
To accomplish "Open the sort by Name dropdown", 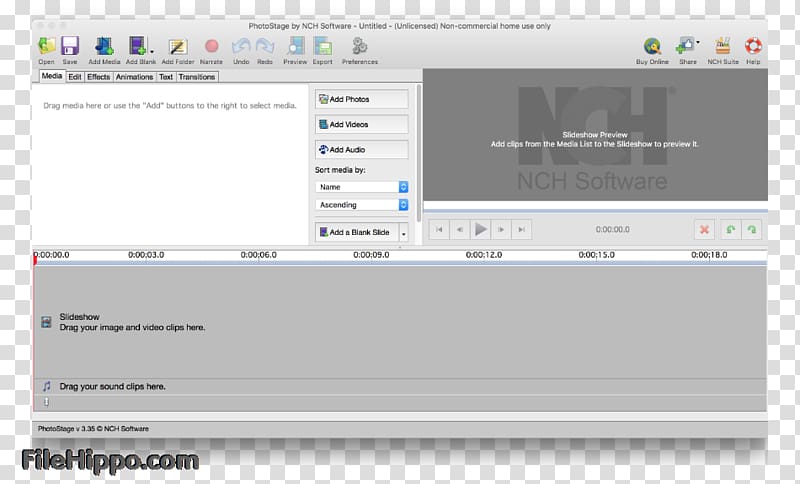I will click(362, 187).
